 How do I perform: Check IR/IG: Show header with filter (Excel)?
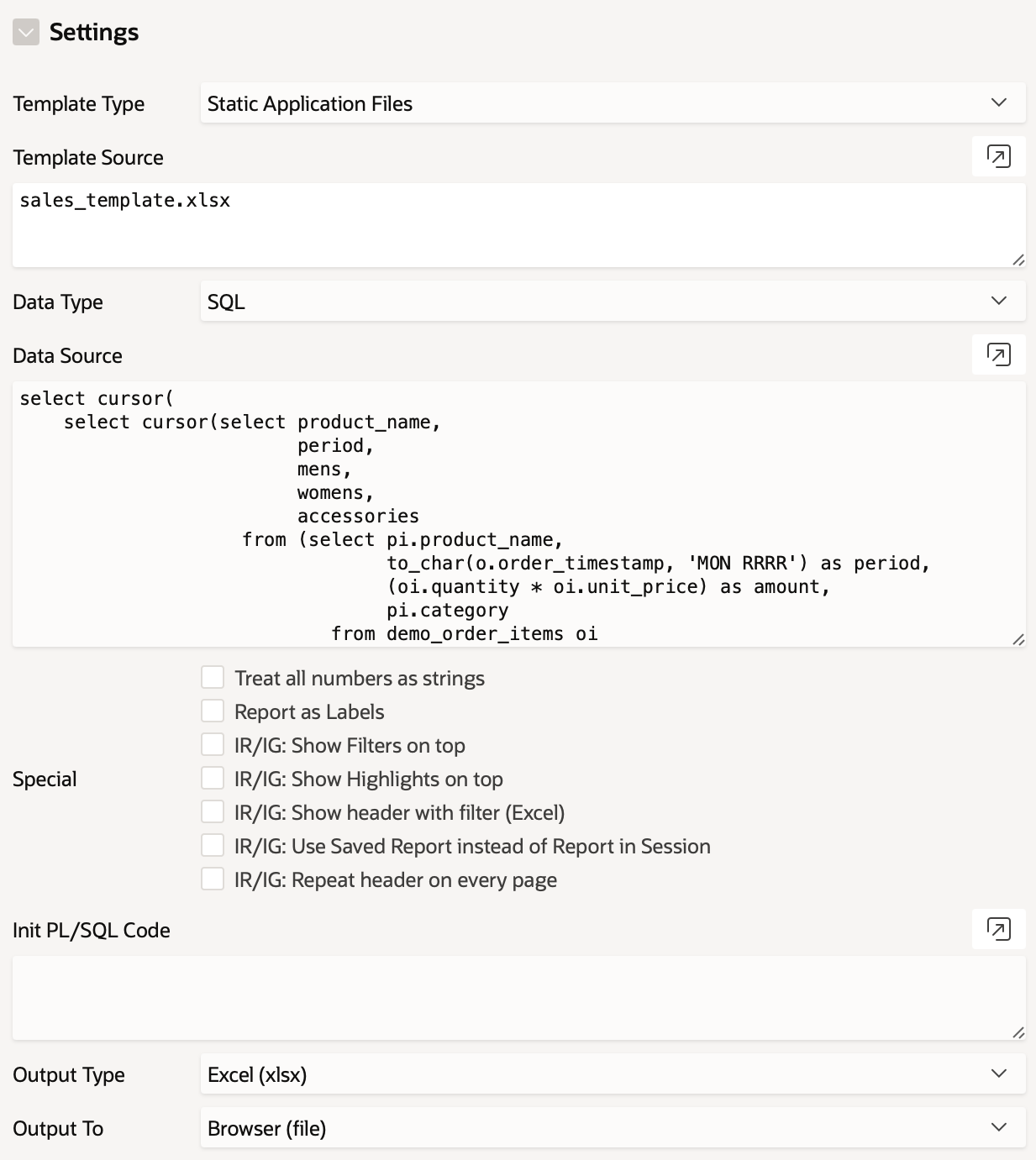click(x=213, y=812)
